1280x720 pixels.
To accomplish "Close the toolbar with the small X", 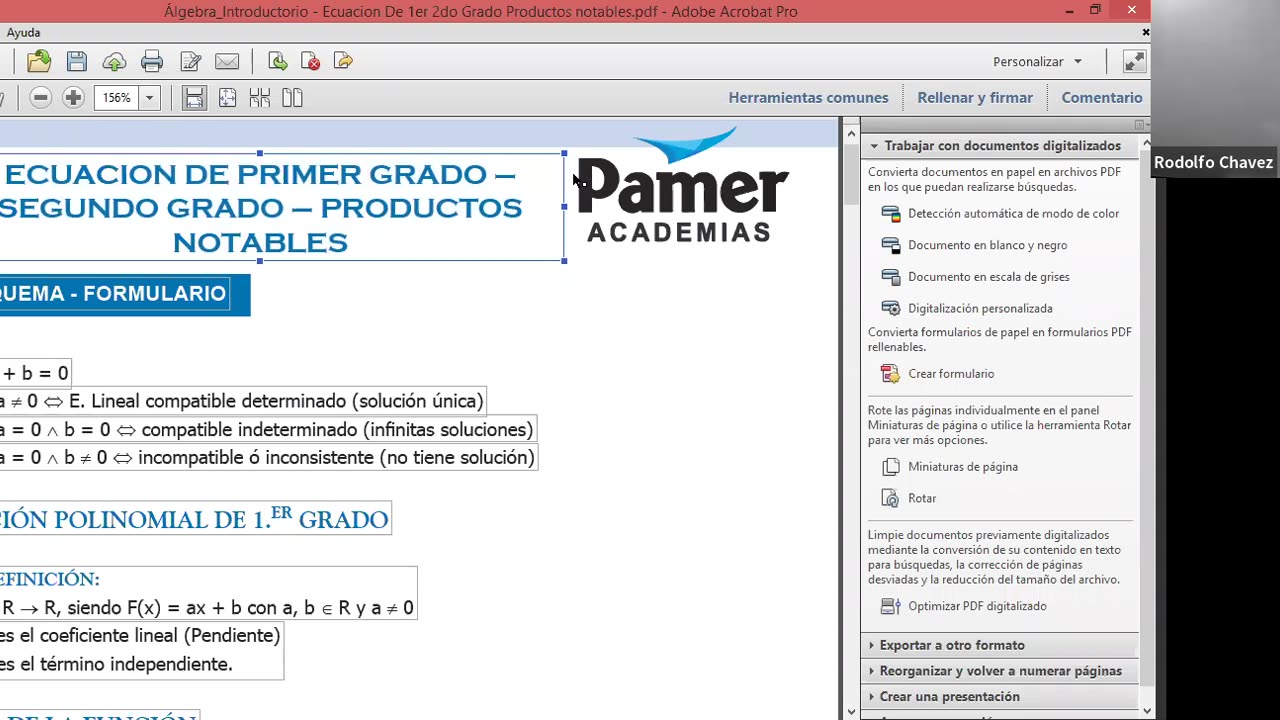I will [1146, 33].
